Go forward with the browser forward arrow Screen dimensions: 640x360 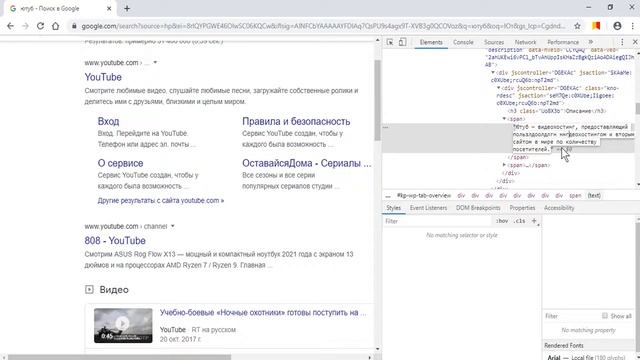click(x=25, y=26)
